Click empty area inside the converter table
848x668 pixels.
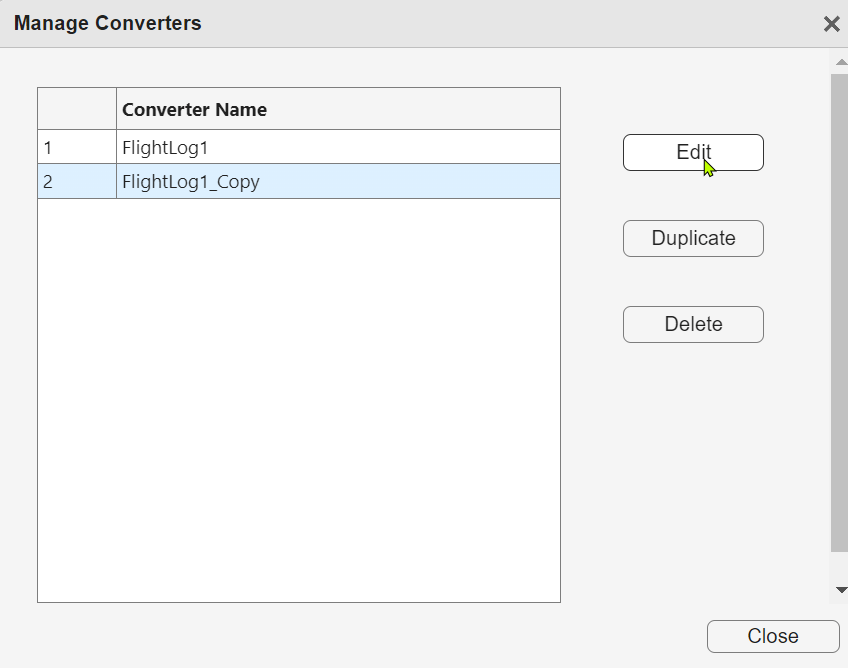[x=298, y=400]
